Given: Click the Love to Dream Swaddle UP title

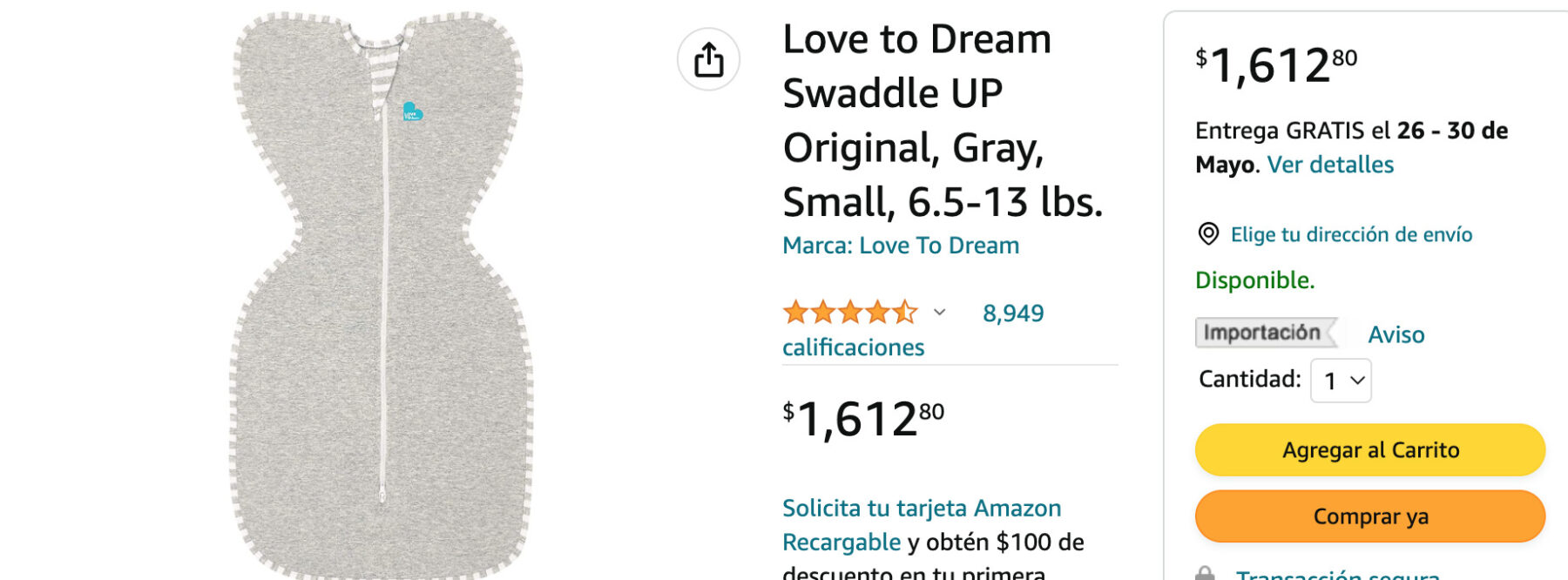Looking at the screenshot, I should [x=941, y=120].
